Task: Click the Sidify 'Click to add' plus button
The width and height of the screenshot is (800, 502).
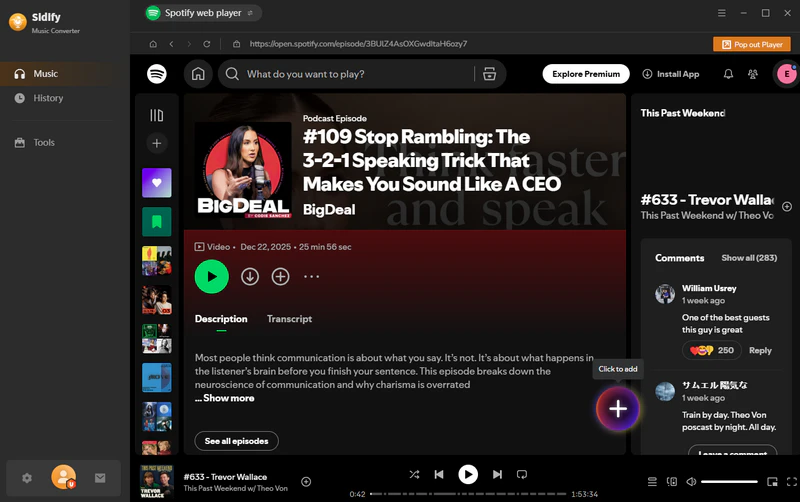Action: (x=617, y=408)
